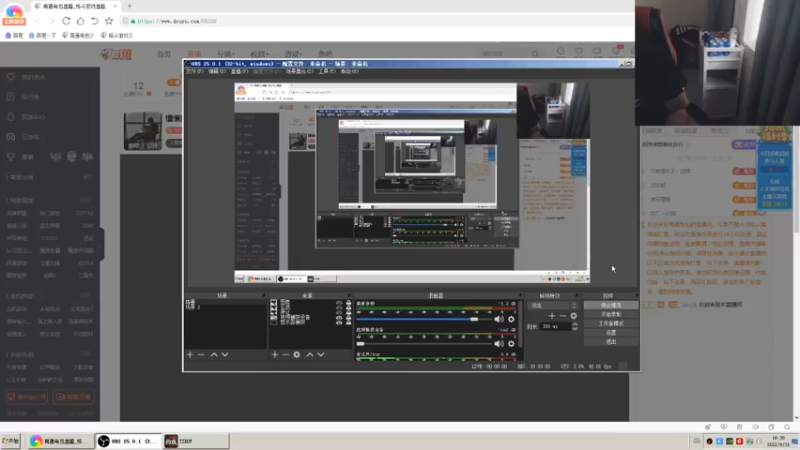Adjust the second mixer channel volume slider
Viewport: 800px width, 450px height.
click(423, 344)
